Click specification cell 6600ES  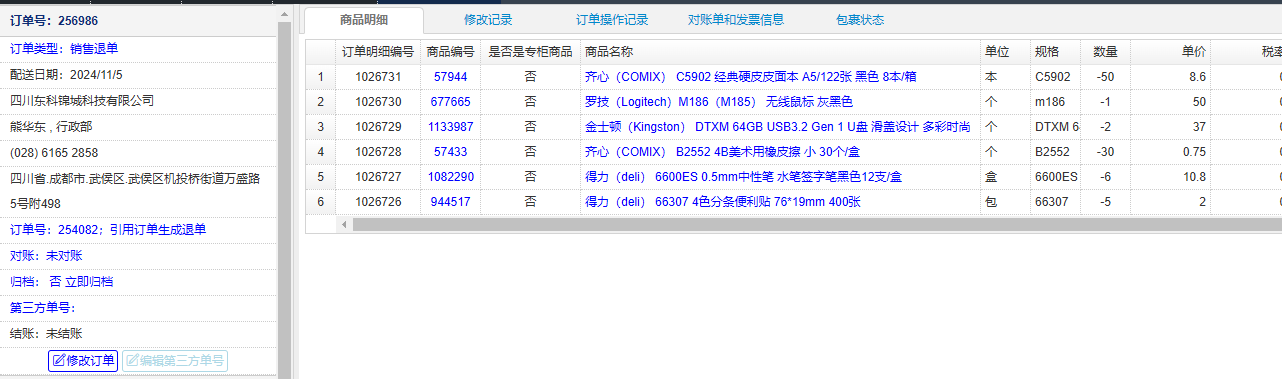click(x=1056, y=177)
